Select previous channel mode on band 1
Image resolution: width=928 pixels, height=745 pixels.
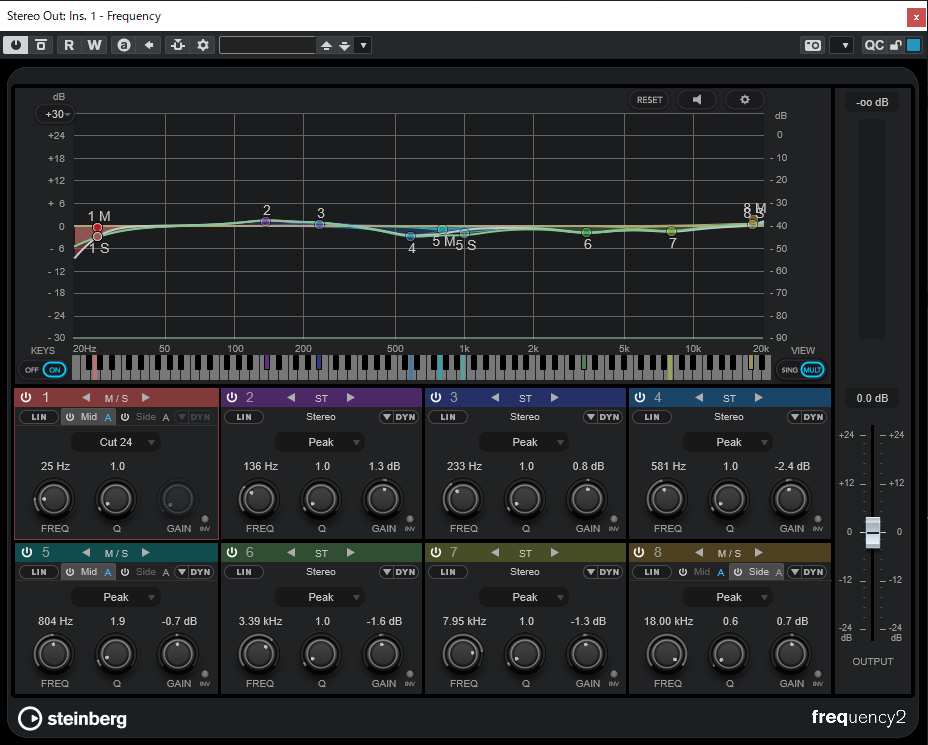pos(86,398)
